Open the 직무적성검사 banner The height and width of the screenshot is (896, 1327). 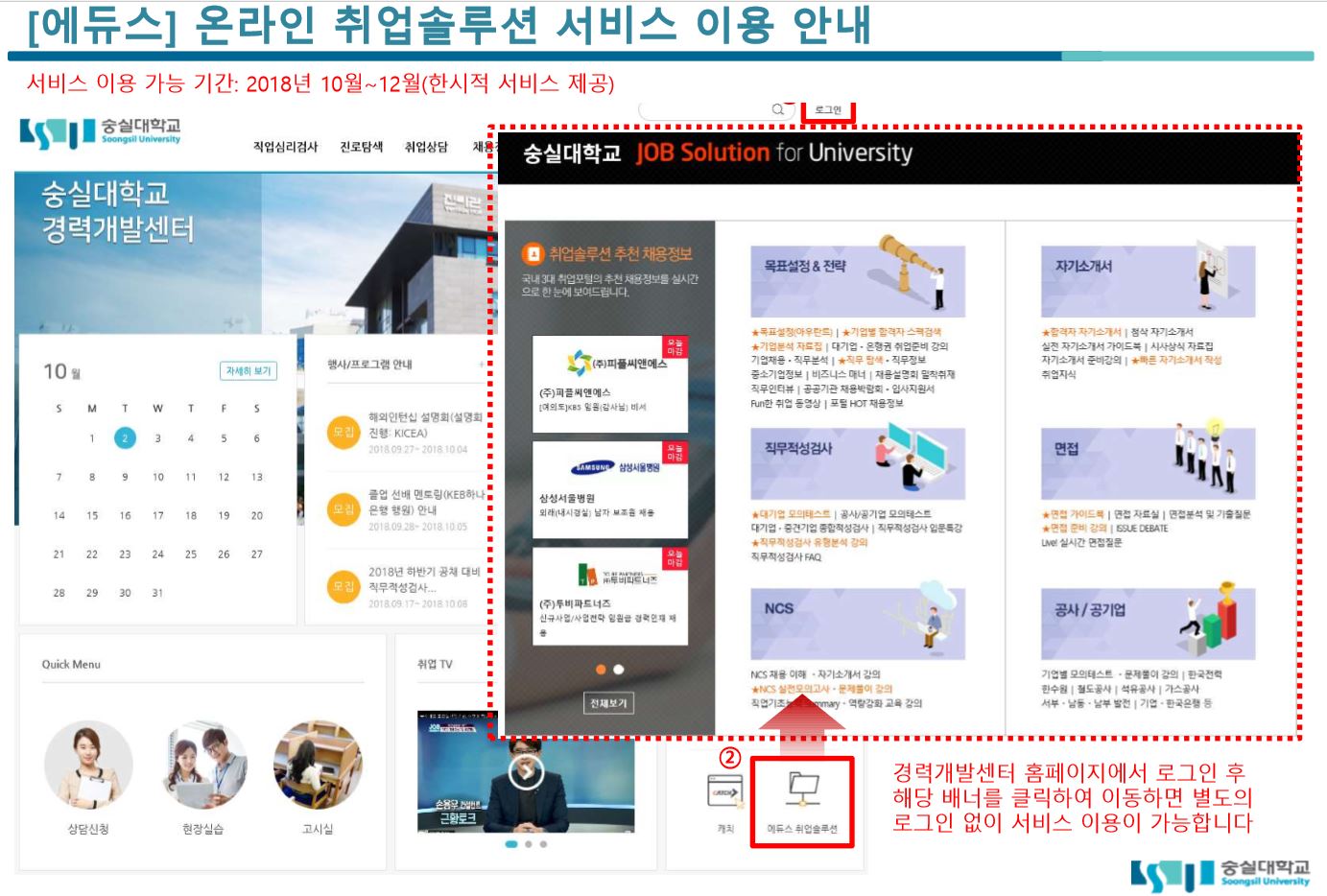[x=858, y=462]
